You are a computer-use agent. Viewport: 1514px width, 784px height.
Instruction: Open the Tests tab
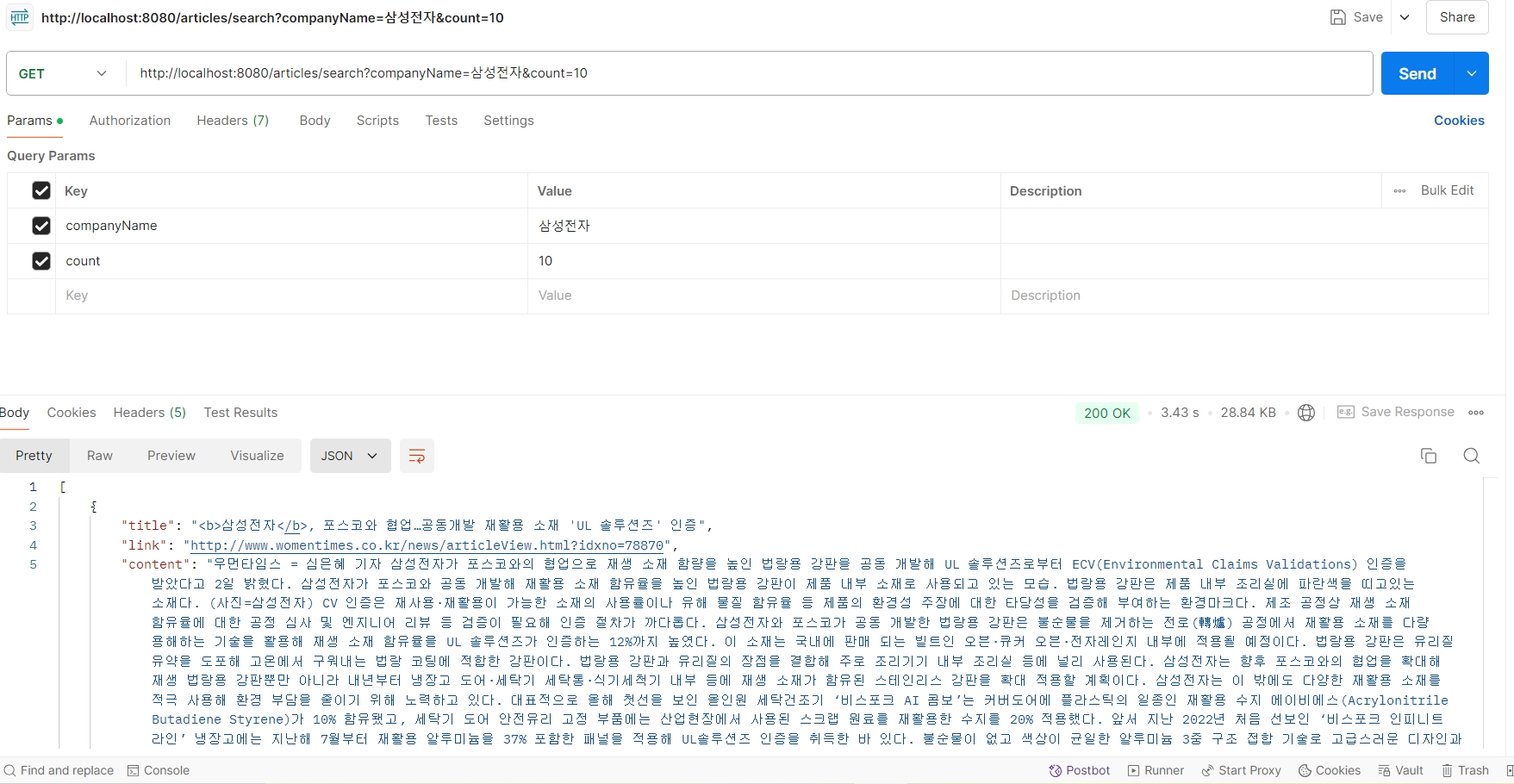point(441,121)
